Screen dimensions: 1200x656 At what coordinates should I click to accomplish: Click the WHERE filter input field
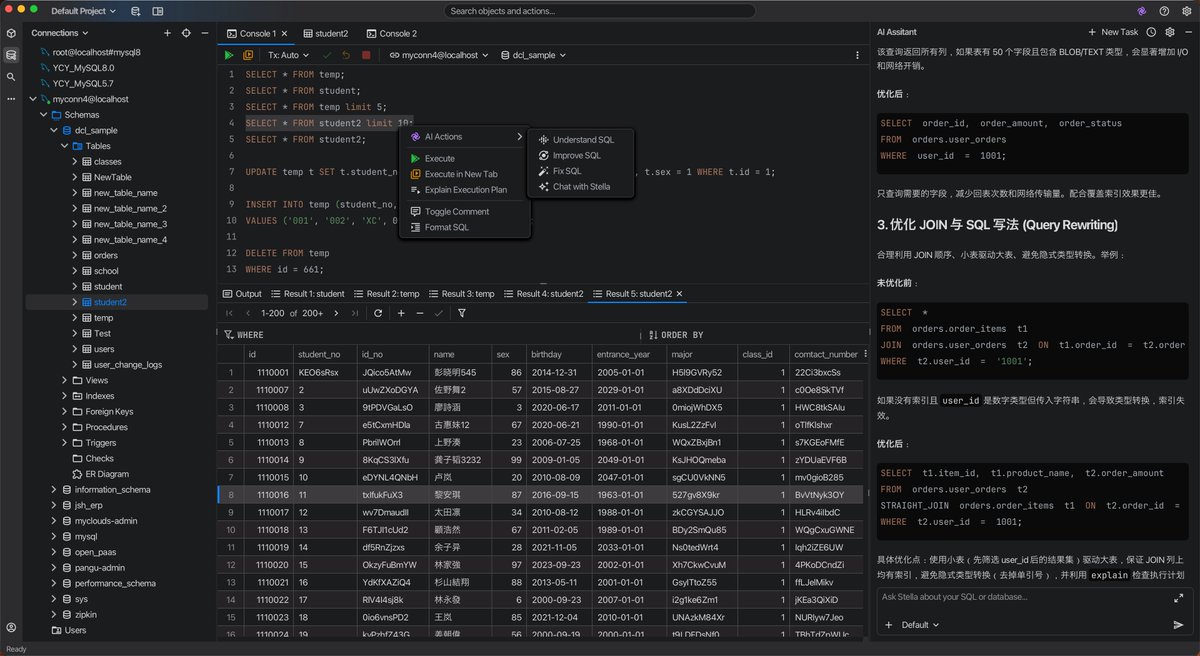[x=430, y=335]
